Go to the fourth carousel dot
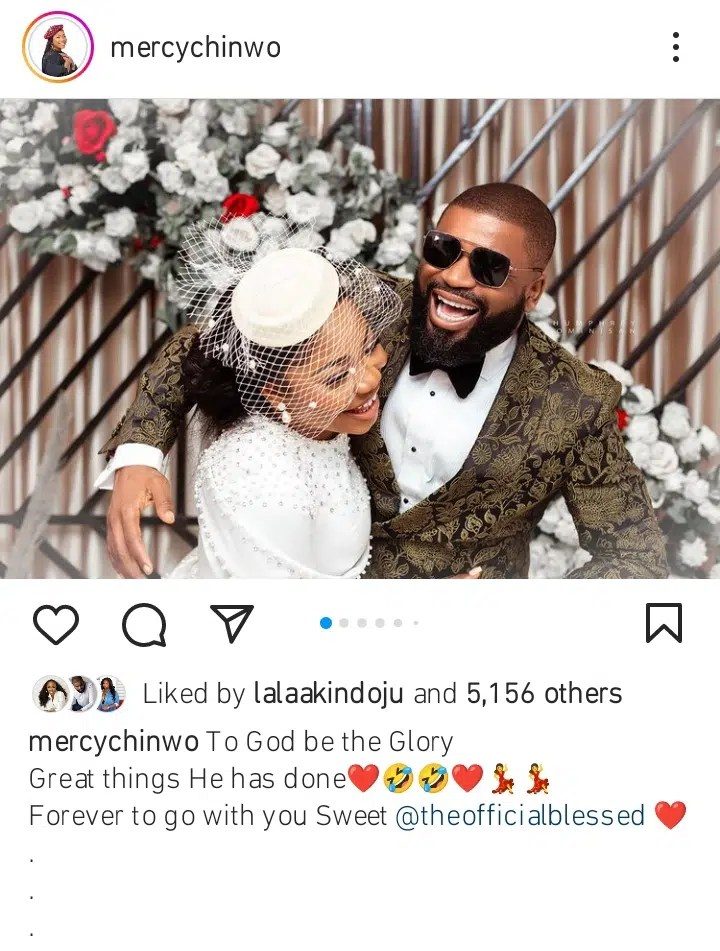Screen dimensions: 720x951 click(380, 623)
